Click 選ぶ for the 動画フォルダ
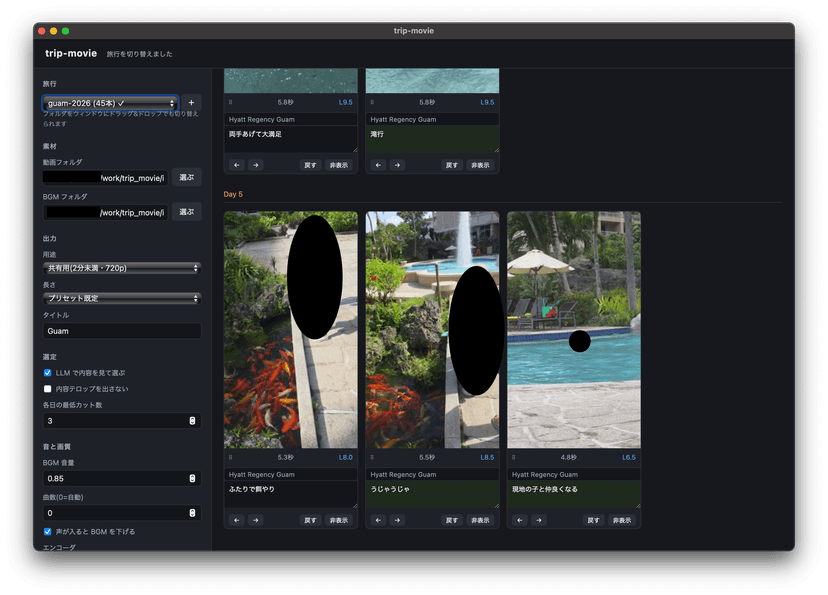 coord(186,177)
